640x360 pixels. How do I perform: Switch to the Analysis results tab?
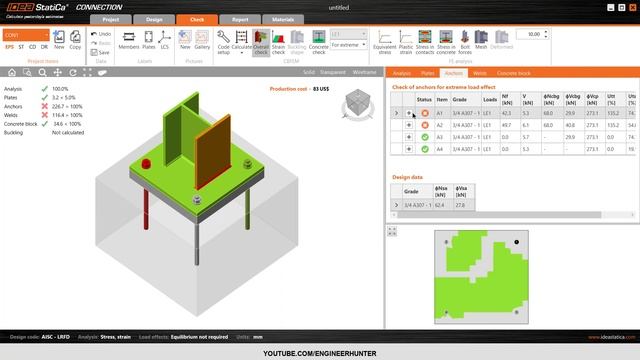pos(402,73)
